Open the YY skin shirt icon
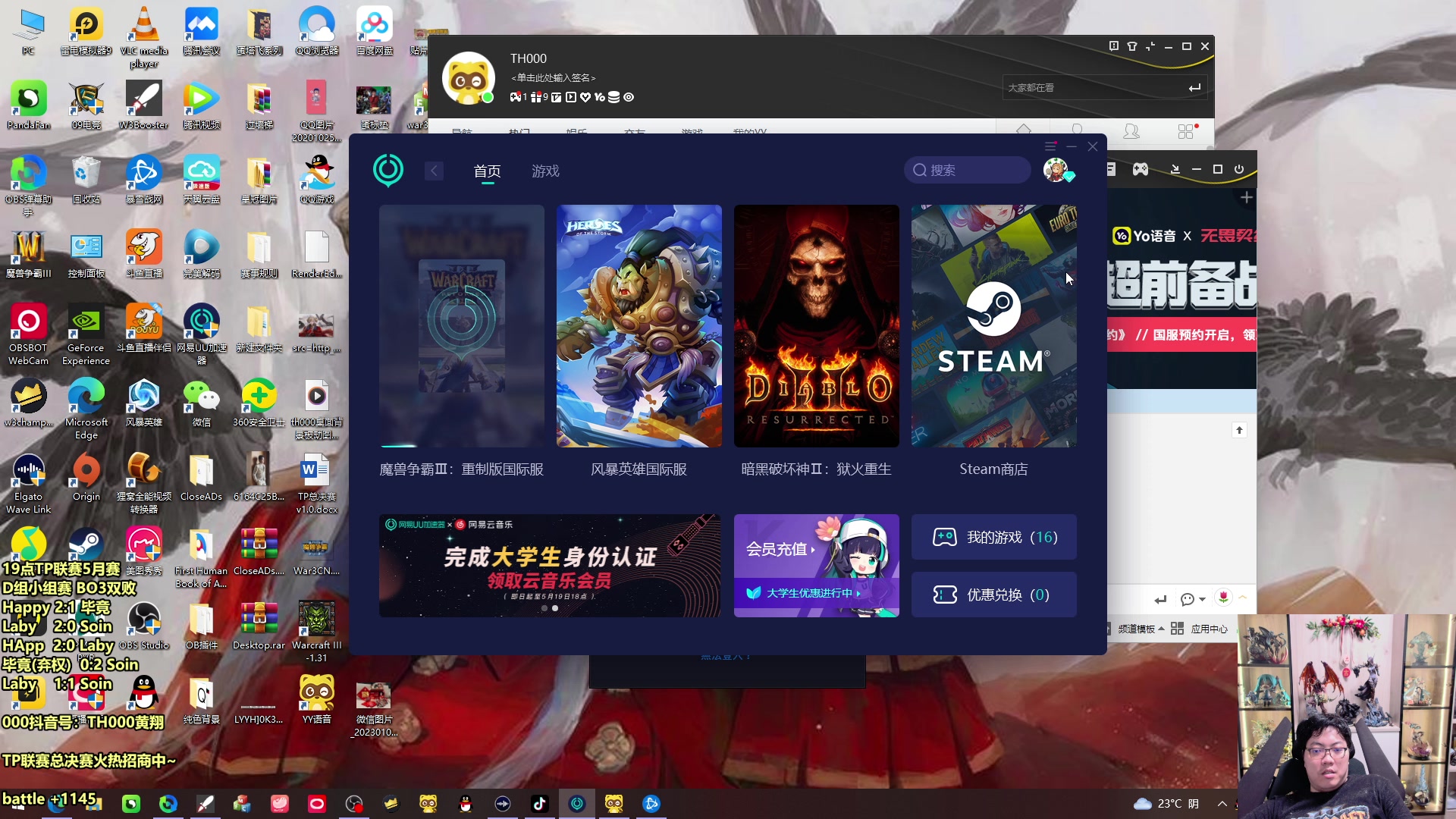 tap(1132, 46)
